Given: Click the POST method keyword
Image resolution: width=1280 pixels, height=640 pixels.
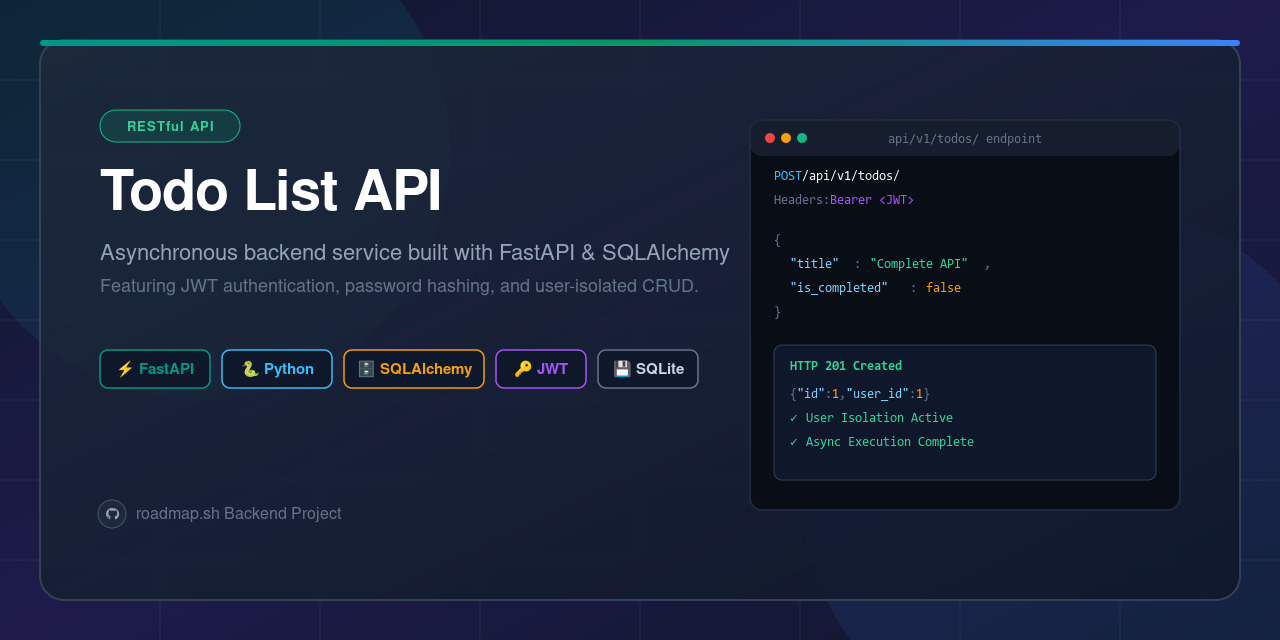Looking at the screenshot, I should (x=788, y=176).
